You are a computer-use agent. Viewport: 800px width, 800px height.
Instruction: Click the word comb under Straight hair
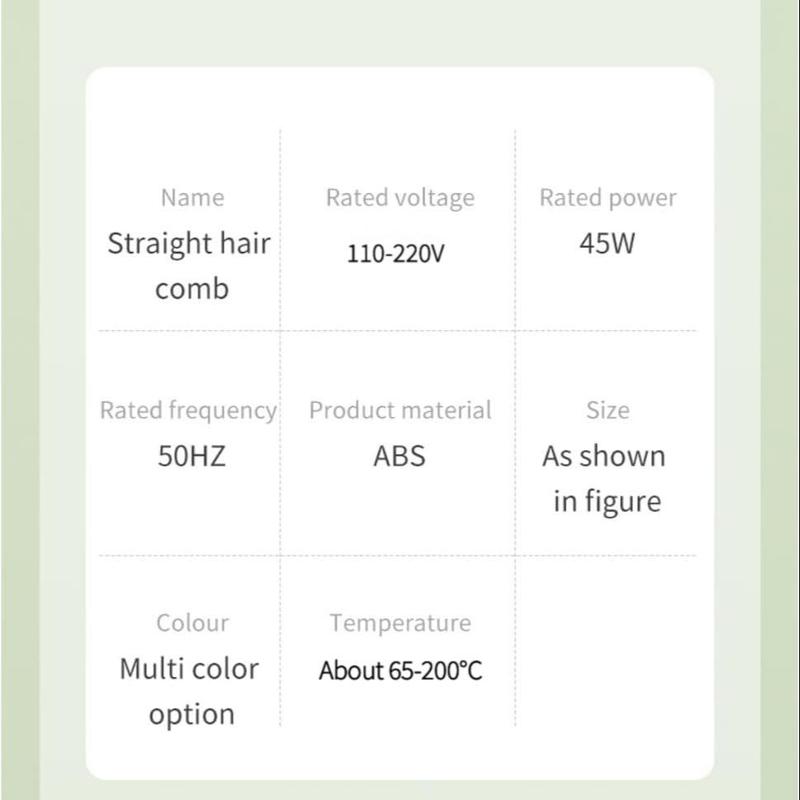coord(192,289)
